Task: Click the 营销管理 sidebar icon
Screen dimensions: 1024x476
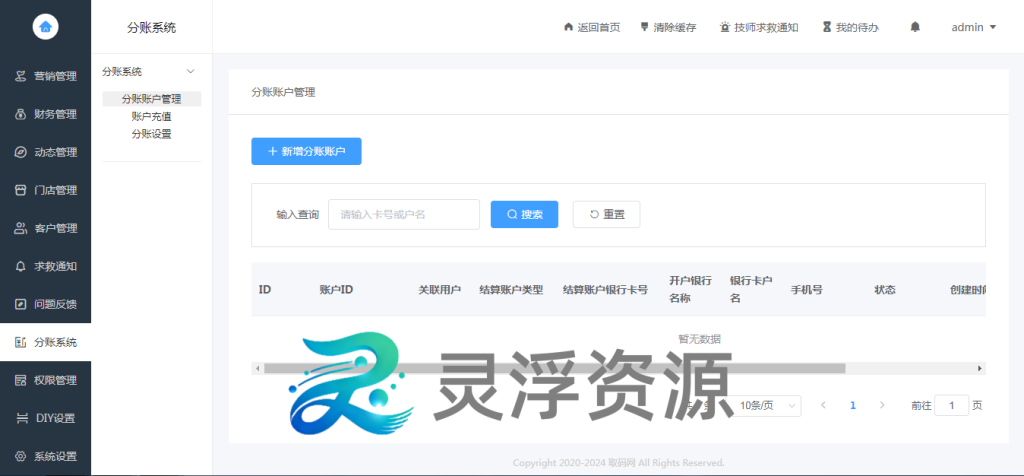Action: coord(21,76)
